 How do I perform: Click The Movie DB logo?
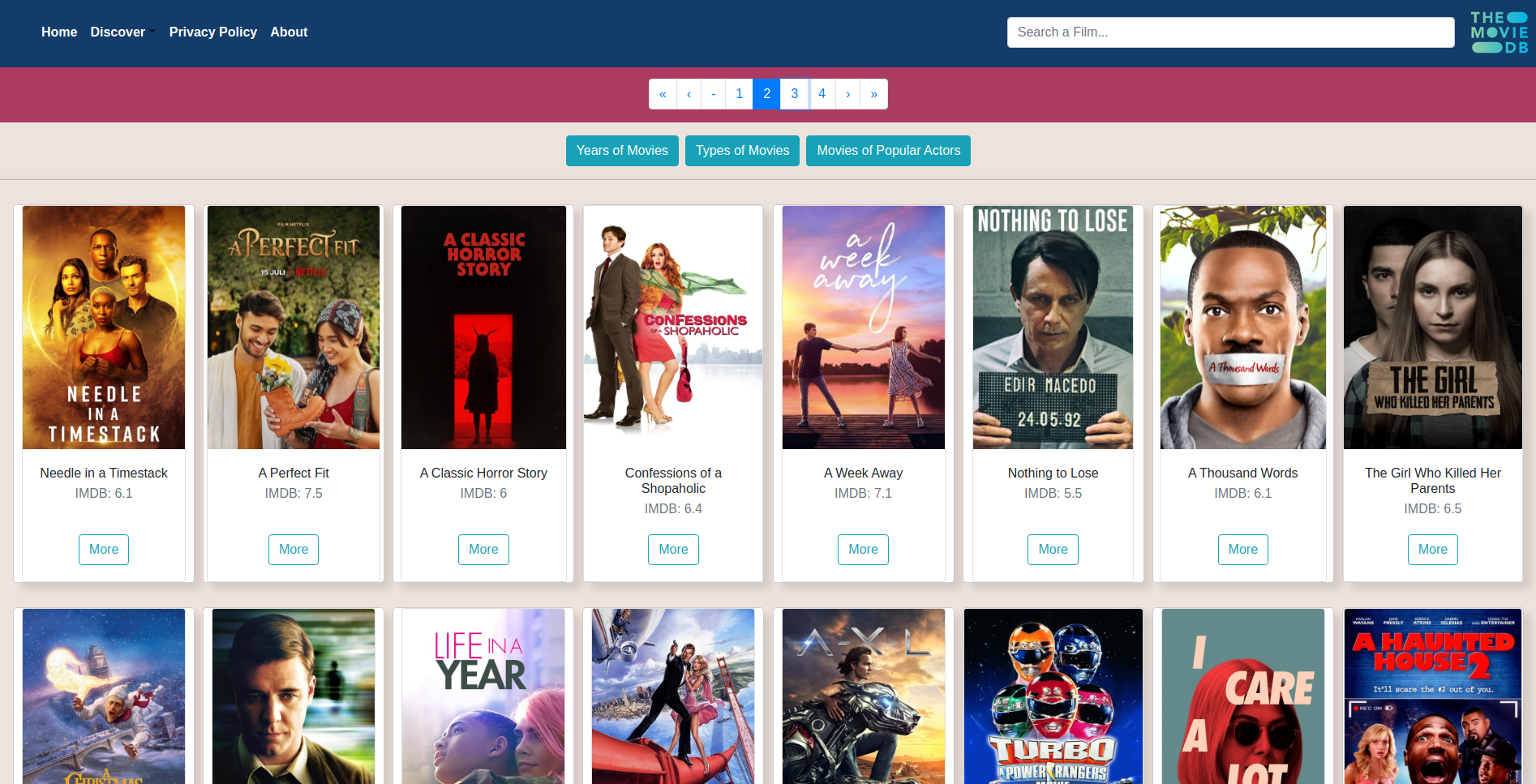point(1499,32)
